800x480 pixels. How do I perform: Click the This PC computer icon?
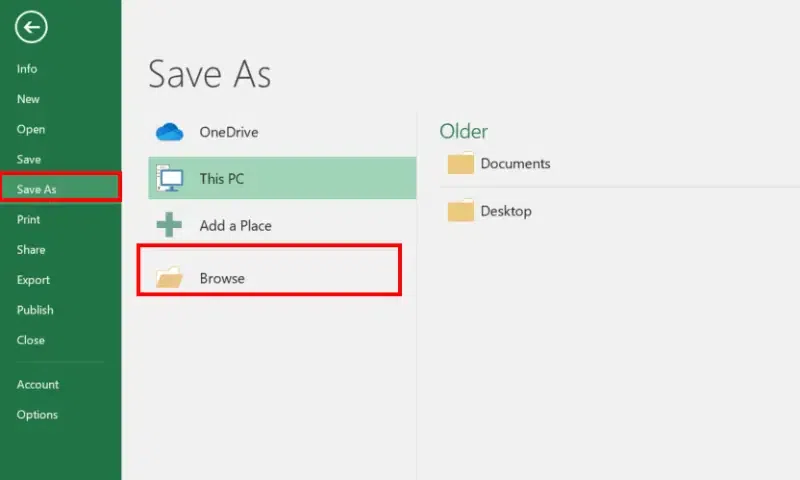pyautogui.click(x=169, y=178)
